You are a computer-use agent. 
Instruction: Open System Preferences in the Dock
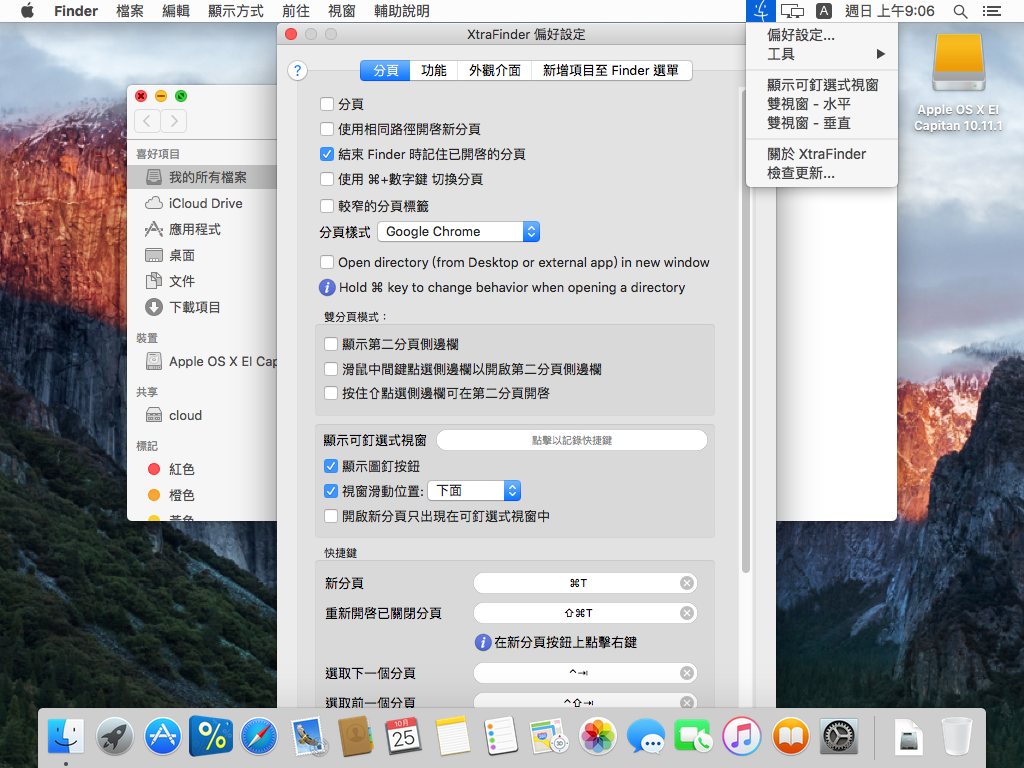pos(839,736)
